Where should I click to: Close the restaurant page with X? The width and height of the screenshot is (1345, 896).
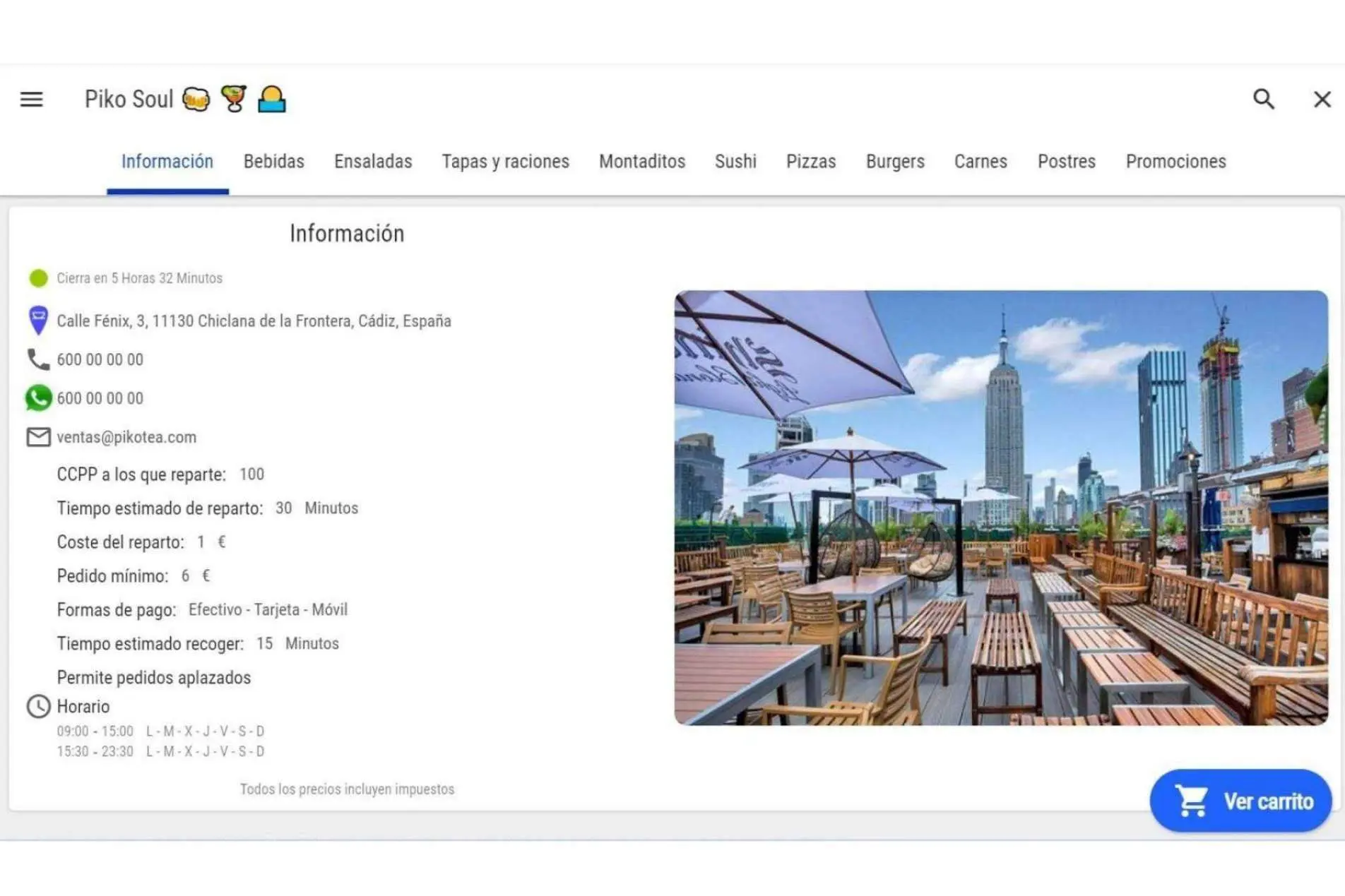1322,100
